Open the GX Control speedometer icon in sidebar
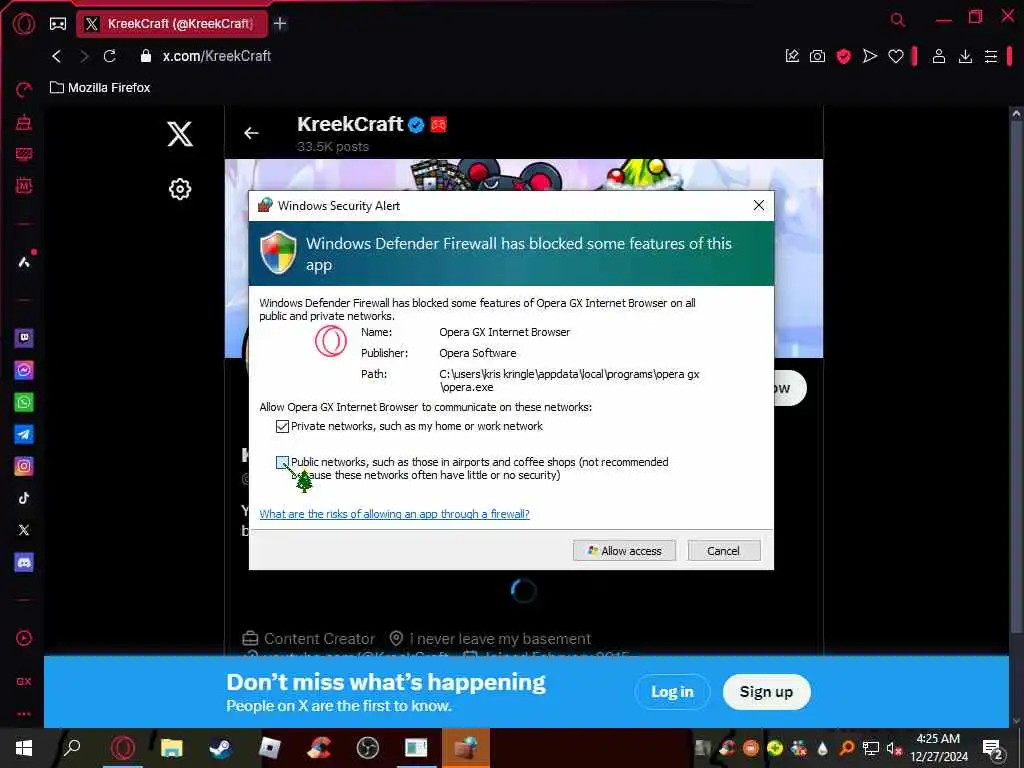This screenshot has height=768, width=1024. (x=24, y=90)
